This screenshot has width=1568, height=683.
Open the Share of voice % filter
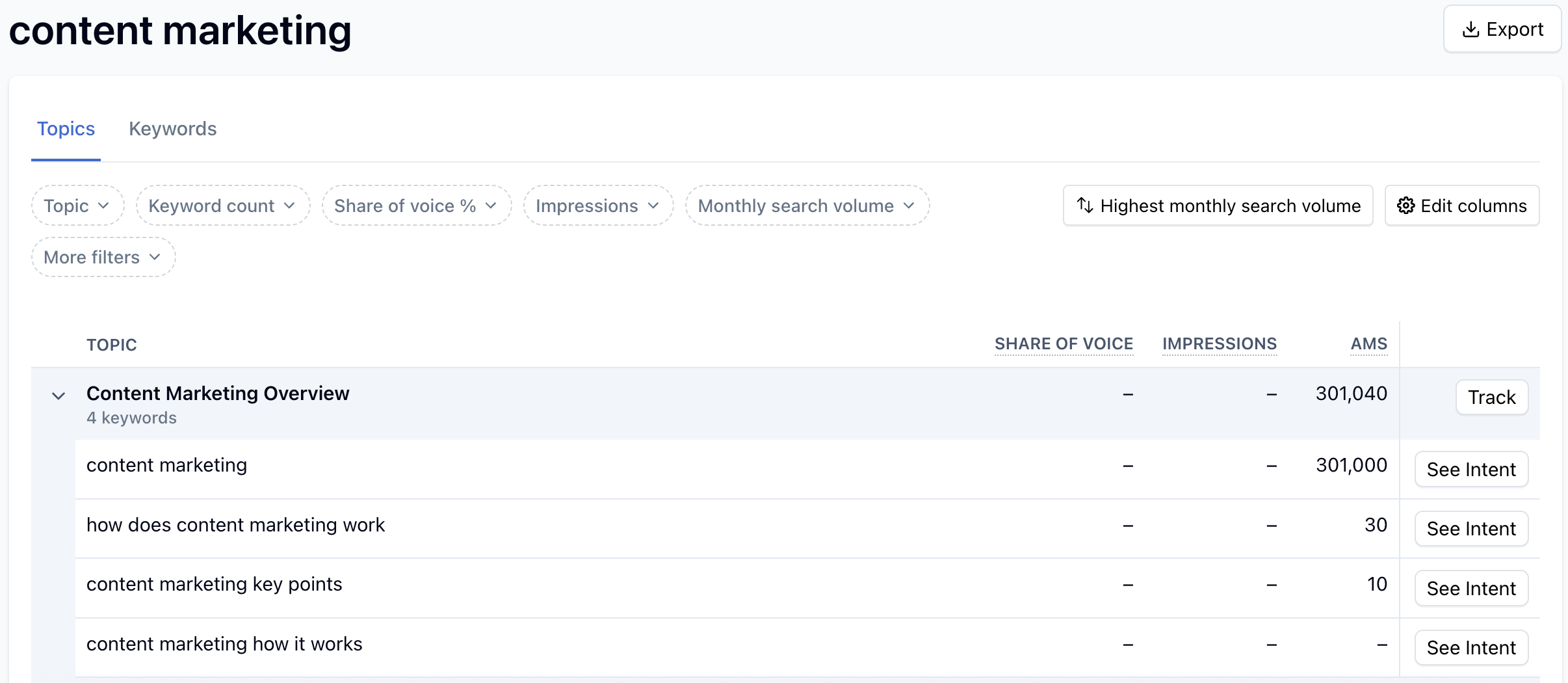(x=415, y=206)
